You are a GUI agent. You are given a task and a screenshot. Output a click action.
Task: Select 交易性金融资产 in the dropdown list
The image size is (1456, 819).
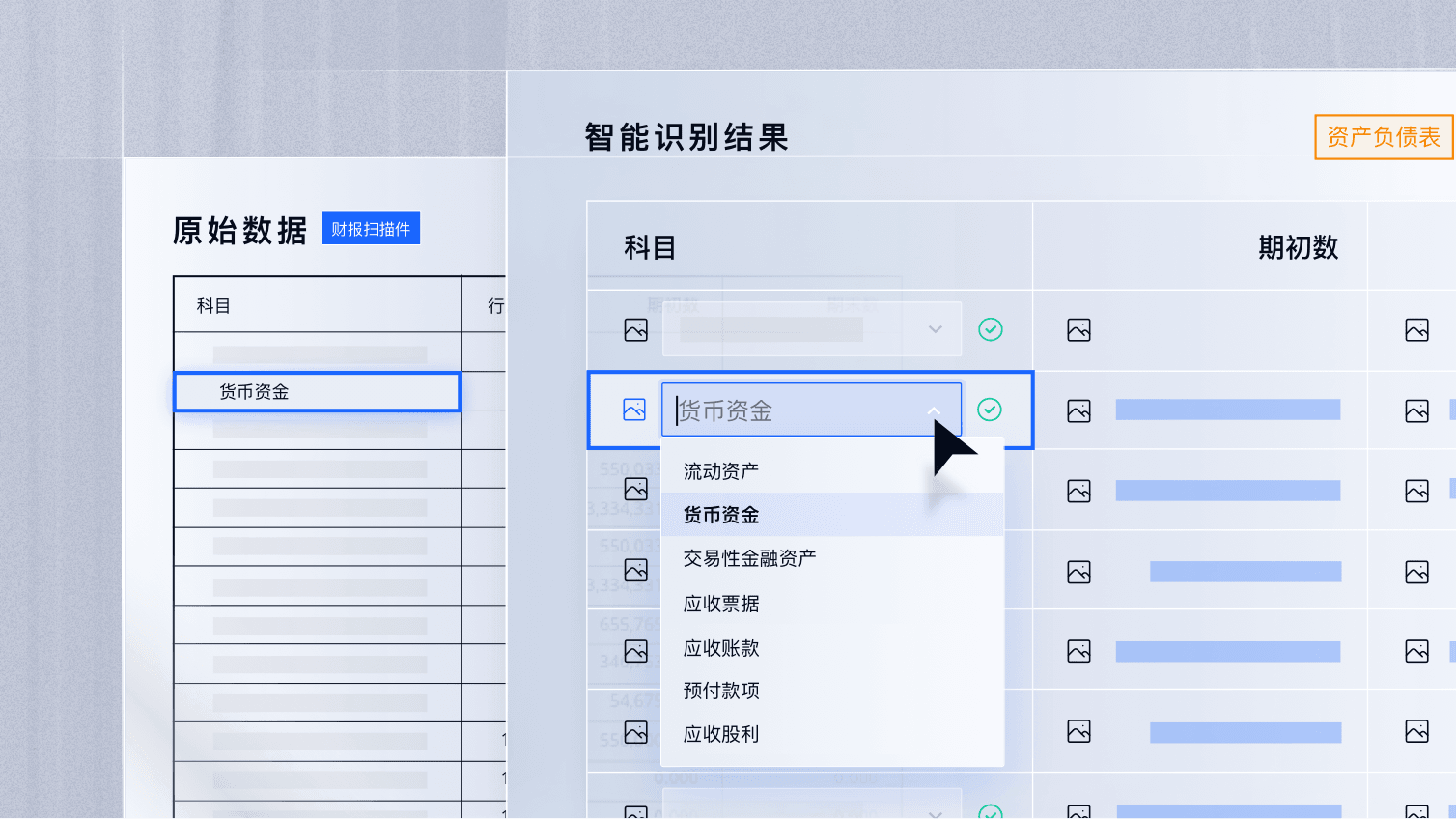pos(750,558)
